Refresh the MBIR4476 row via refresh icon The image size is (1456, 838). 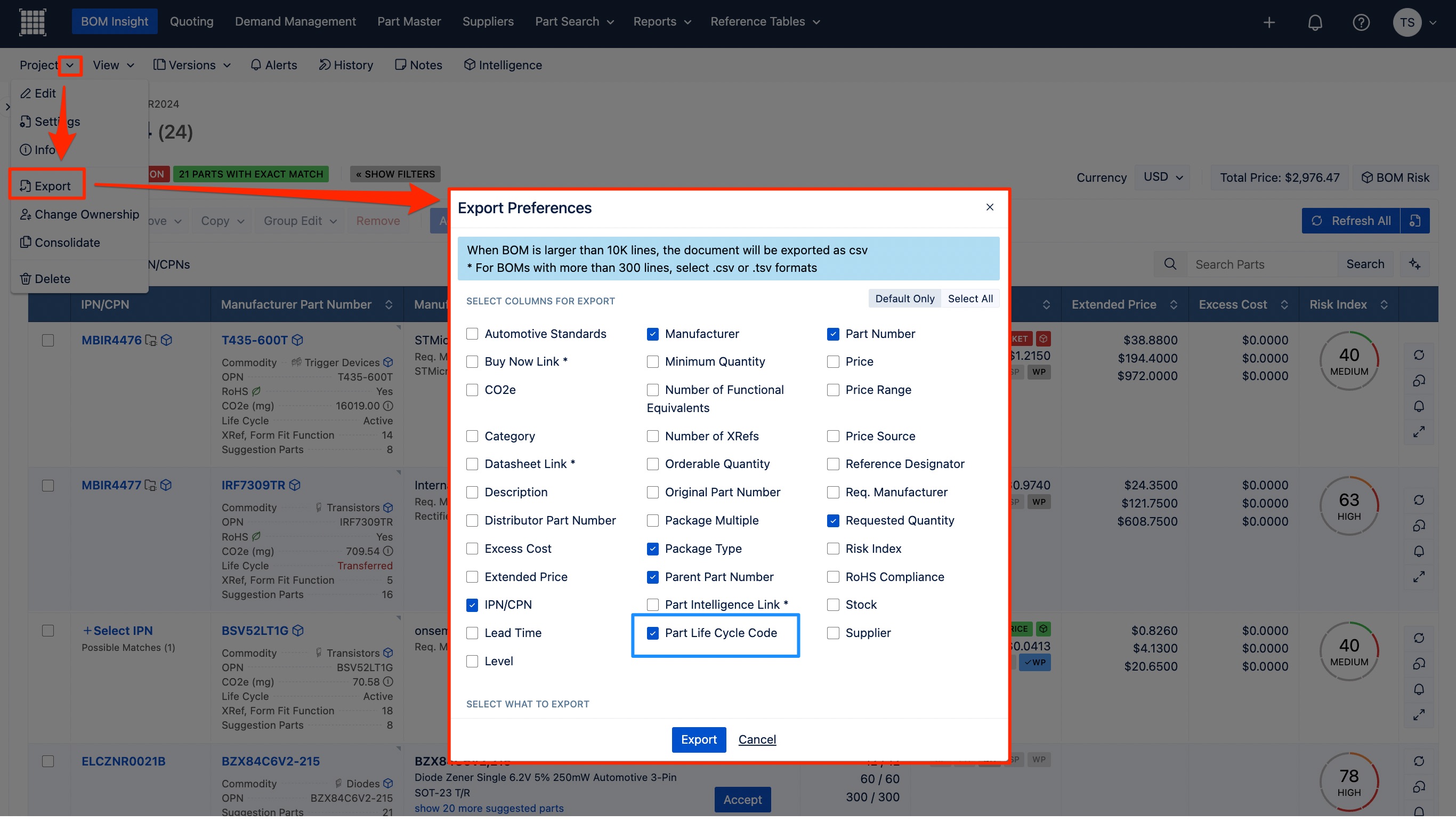[1419, 354]
